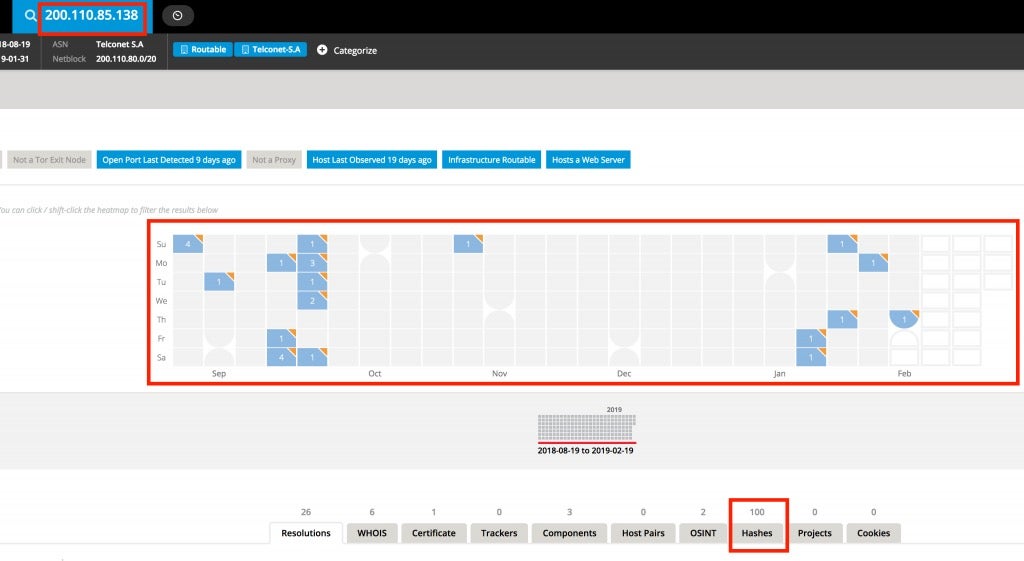Switch to the Hashes tab
This screenshot has width=1024, height=561.
[757, 533]
